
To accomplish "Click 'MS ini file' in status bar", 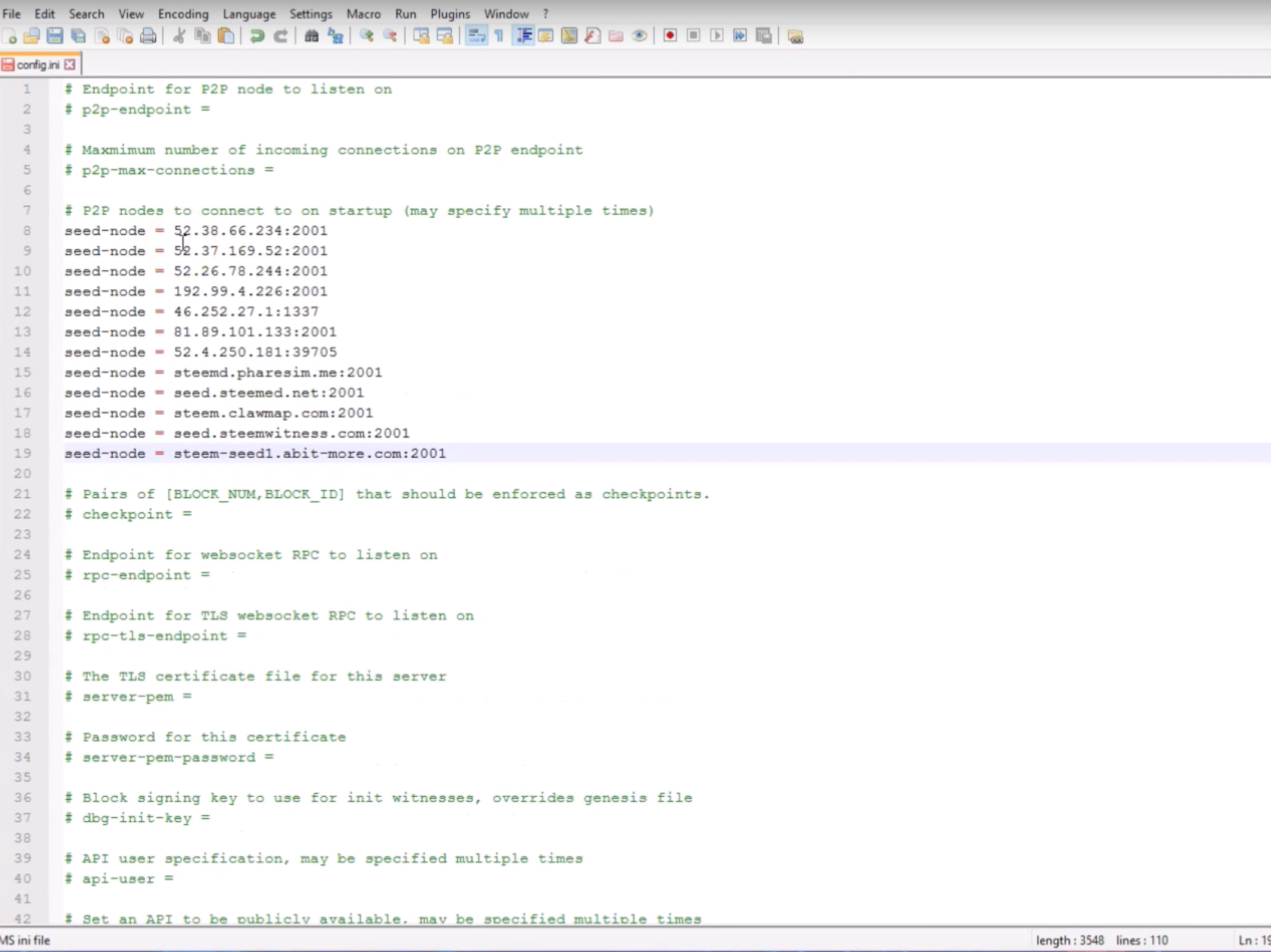I will 25,940.
